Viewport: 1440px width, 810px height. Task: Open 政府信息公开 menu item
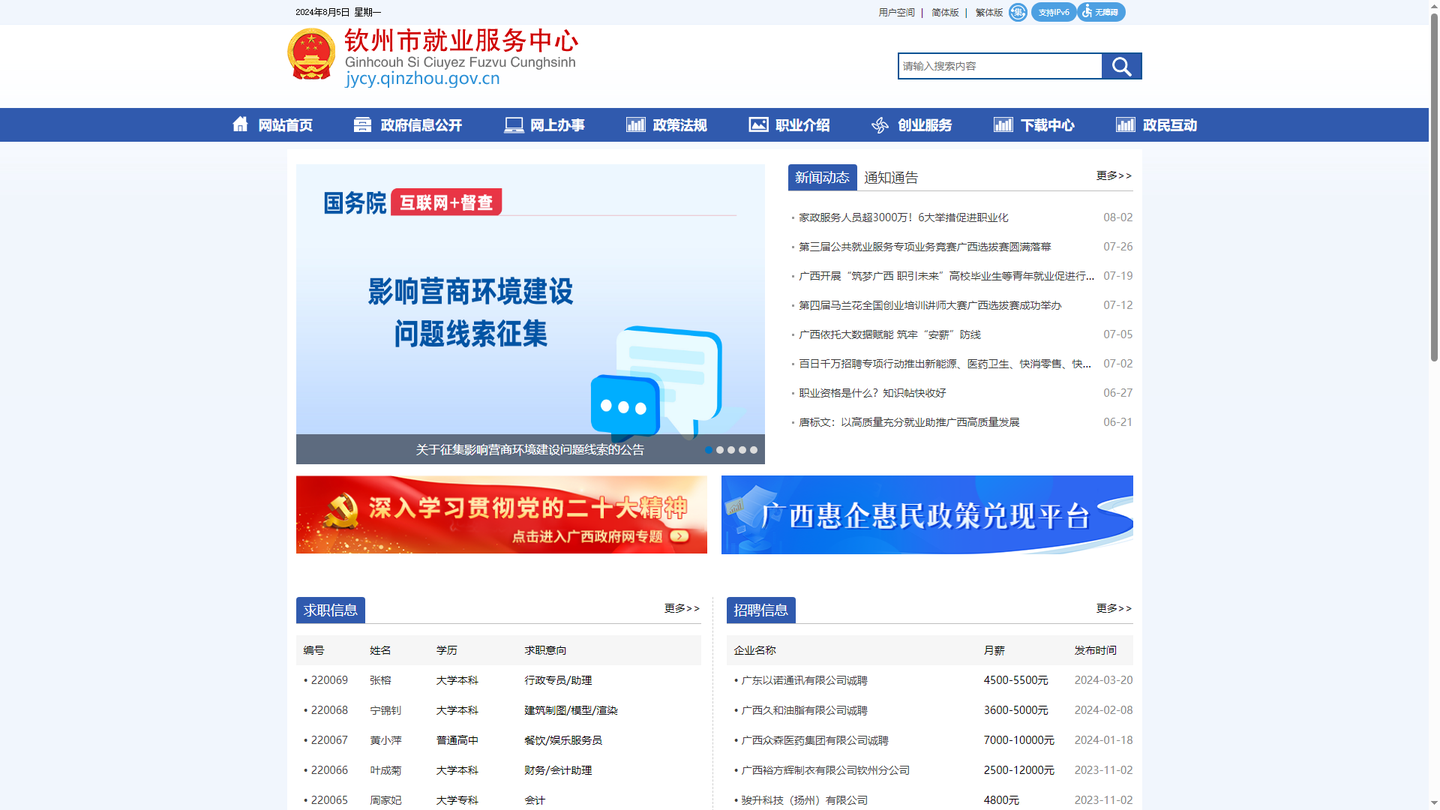(421, 125)
